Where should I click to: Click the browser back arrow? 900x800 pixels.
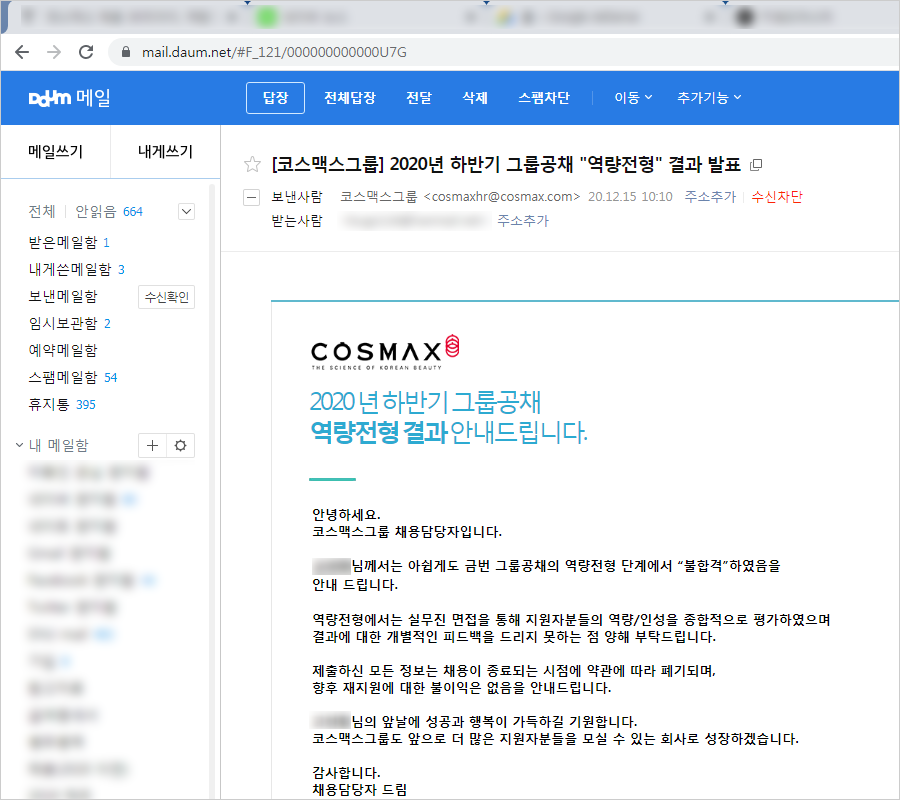[x=22, y=52]
